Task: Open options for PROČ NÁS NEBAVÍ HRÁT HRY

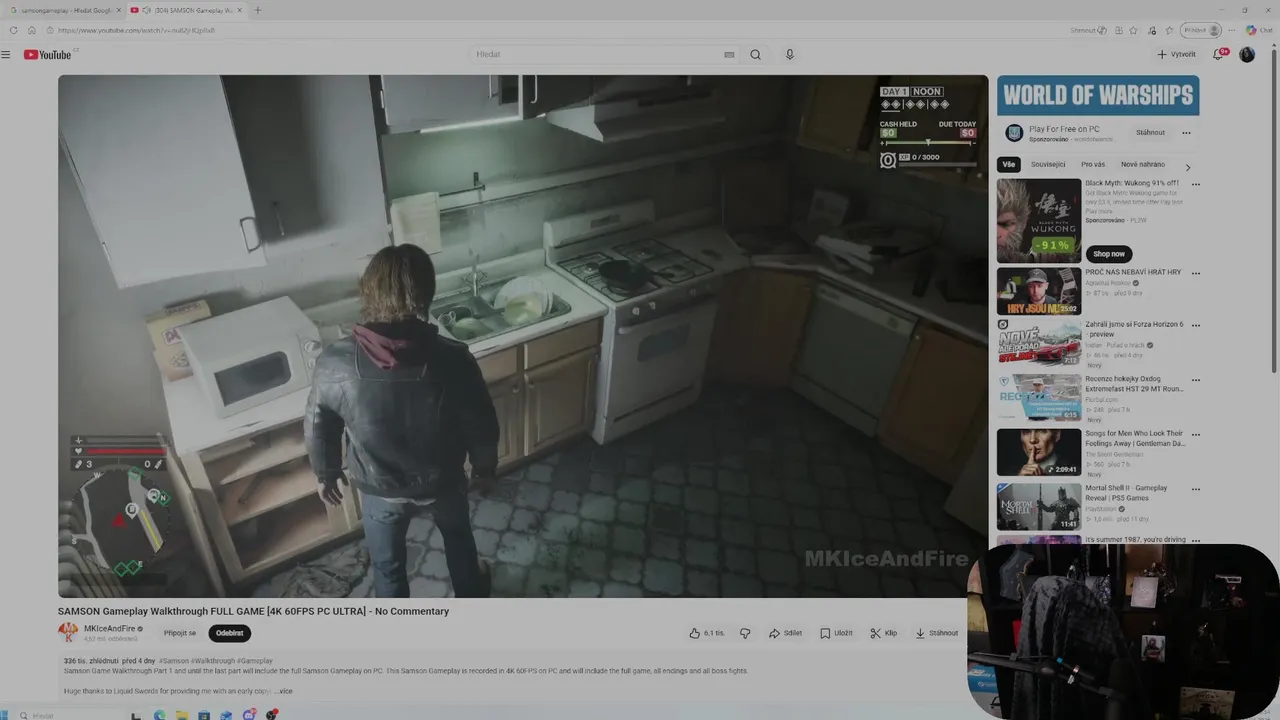Action: [1195, 273]
